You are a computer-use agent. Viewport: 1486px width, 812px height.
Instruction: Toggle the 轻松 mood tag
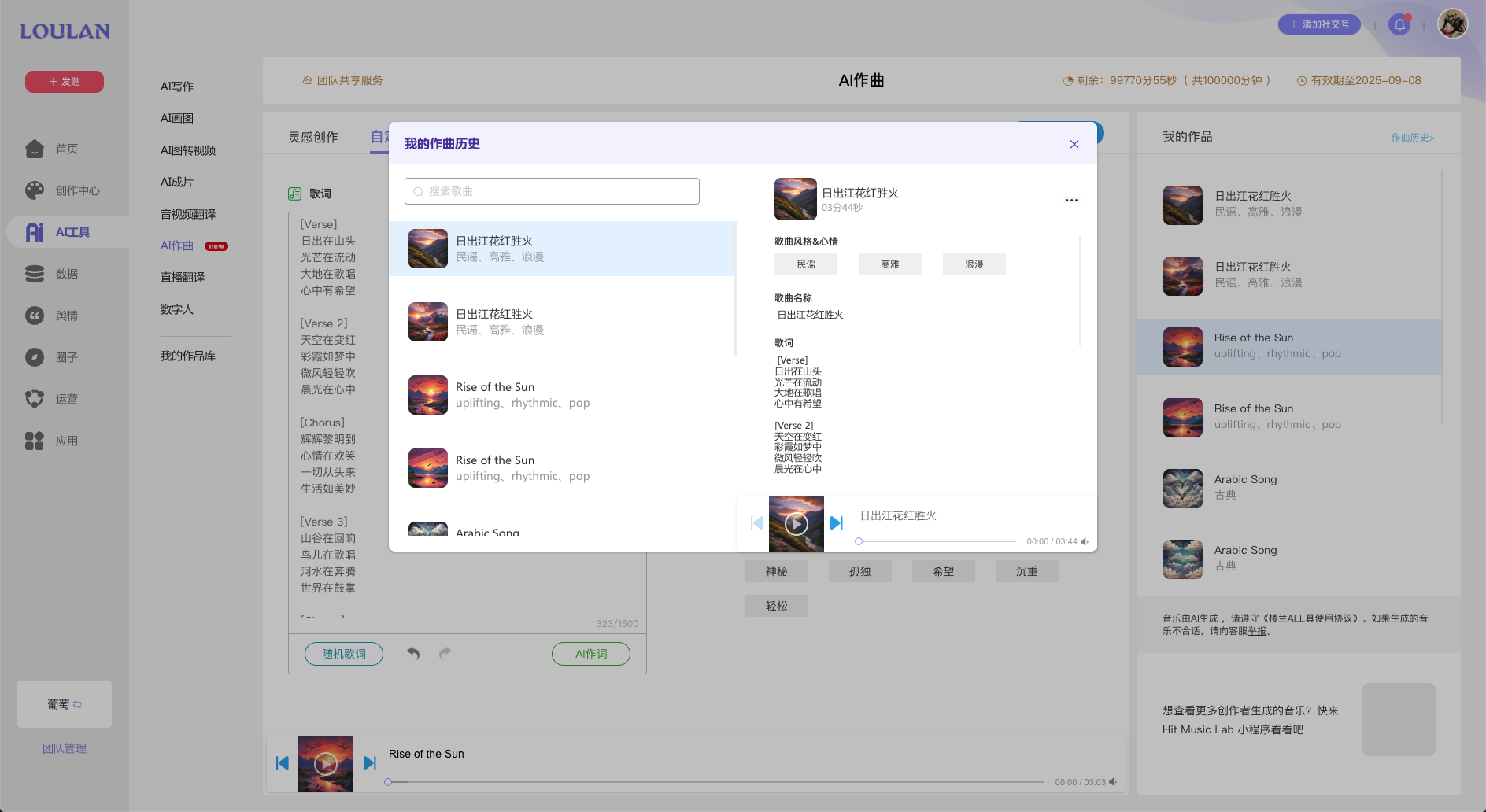coord(776,606)
